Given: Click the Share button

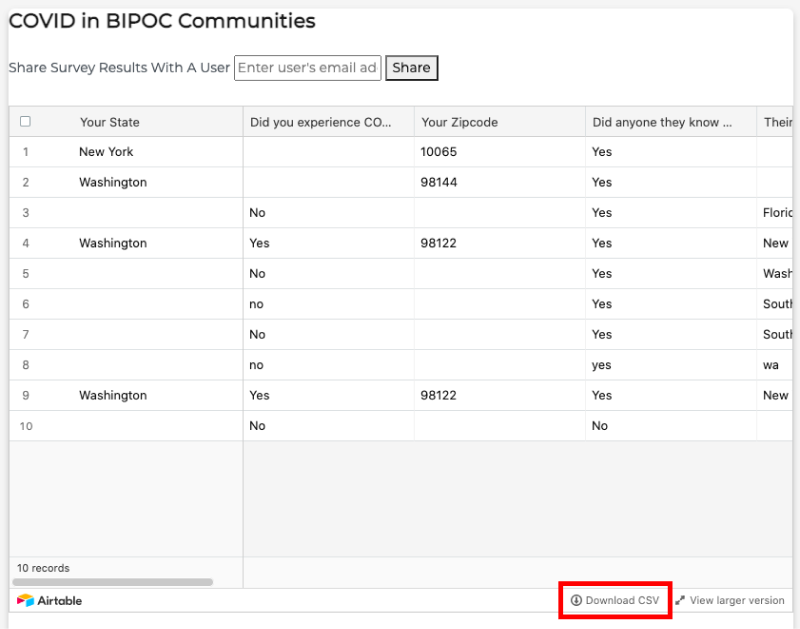Looking at the screenshot, I should coord(411,68).
